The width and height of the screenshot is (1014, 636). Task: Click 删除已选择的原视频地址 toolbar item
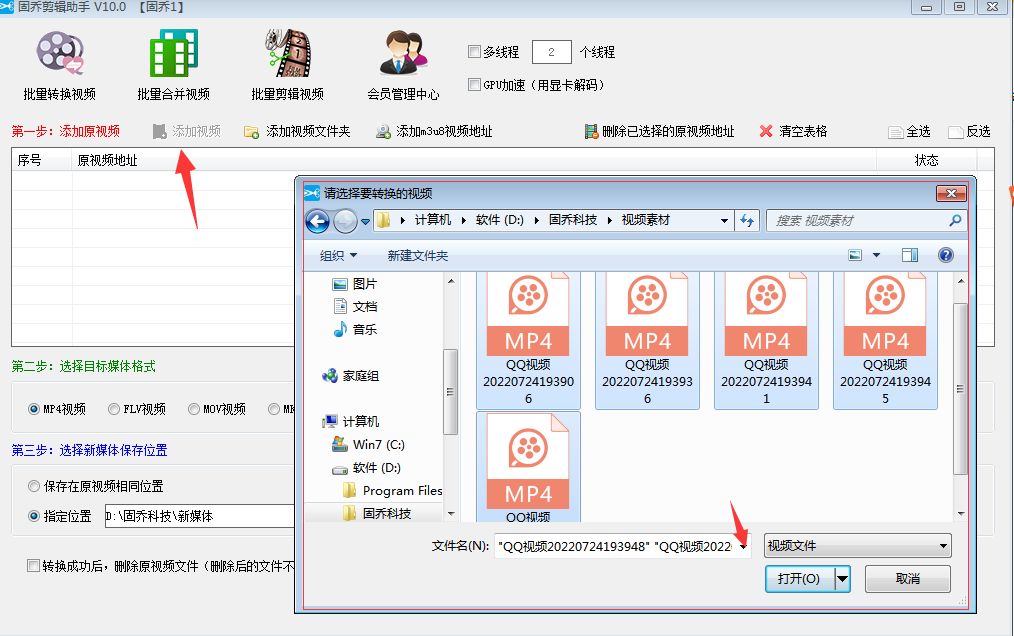click(x=659, y=131)
